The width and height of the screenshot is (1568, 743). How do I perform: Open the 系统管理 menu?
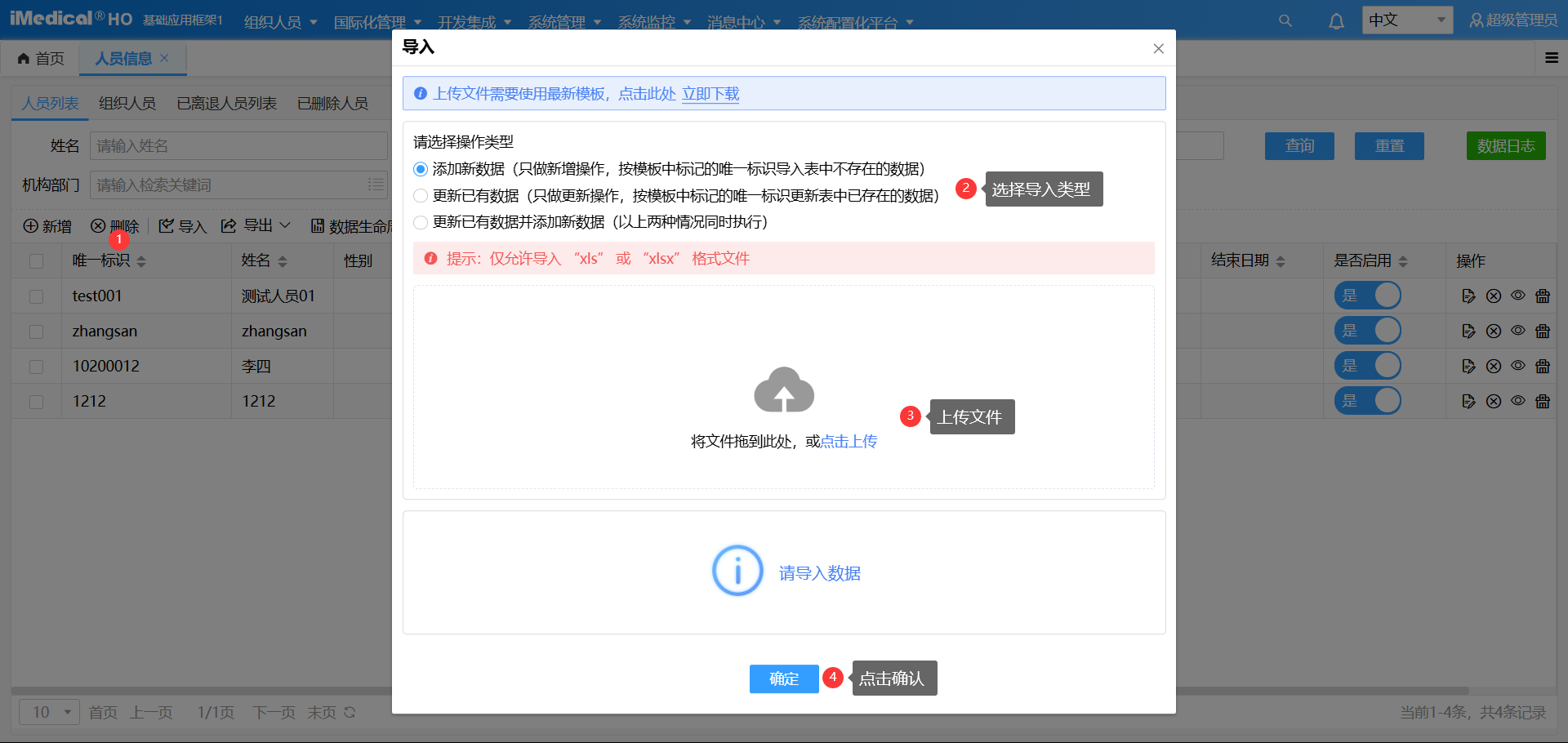click(x=560, y=22)
